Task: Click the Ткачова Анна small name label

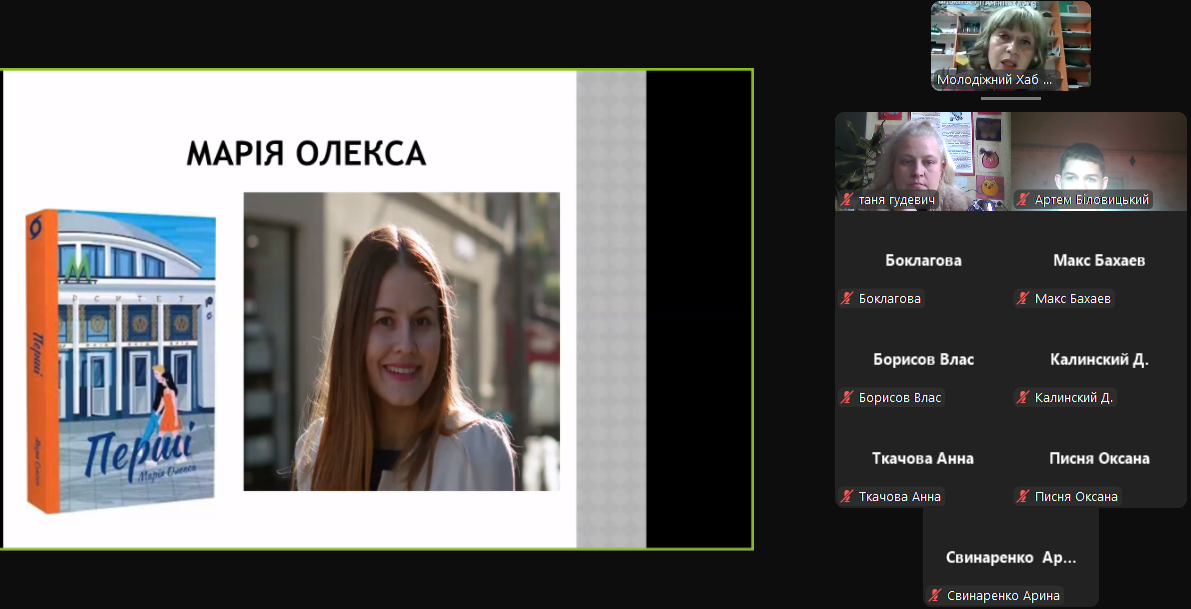Action: [899, 497]
